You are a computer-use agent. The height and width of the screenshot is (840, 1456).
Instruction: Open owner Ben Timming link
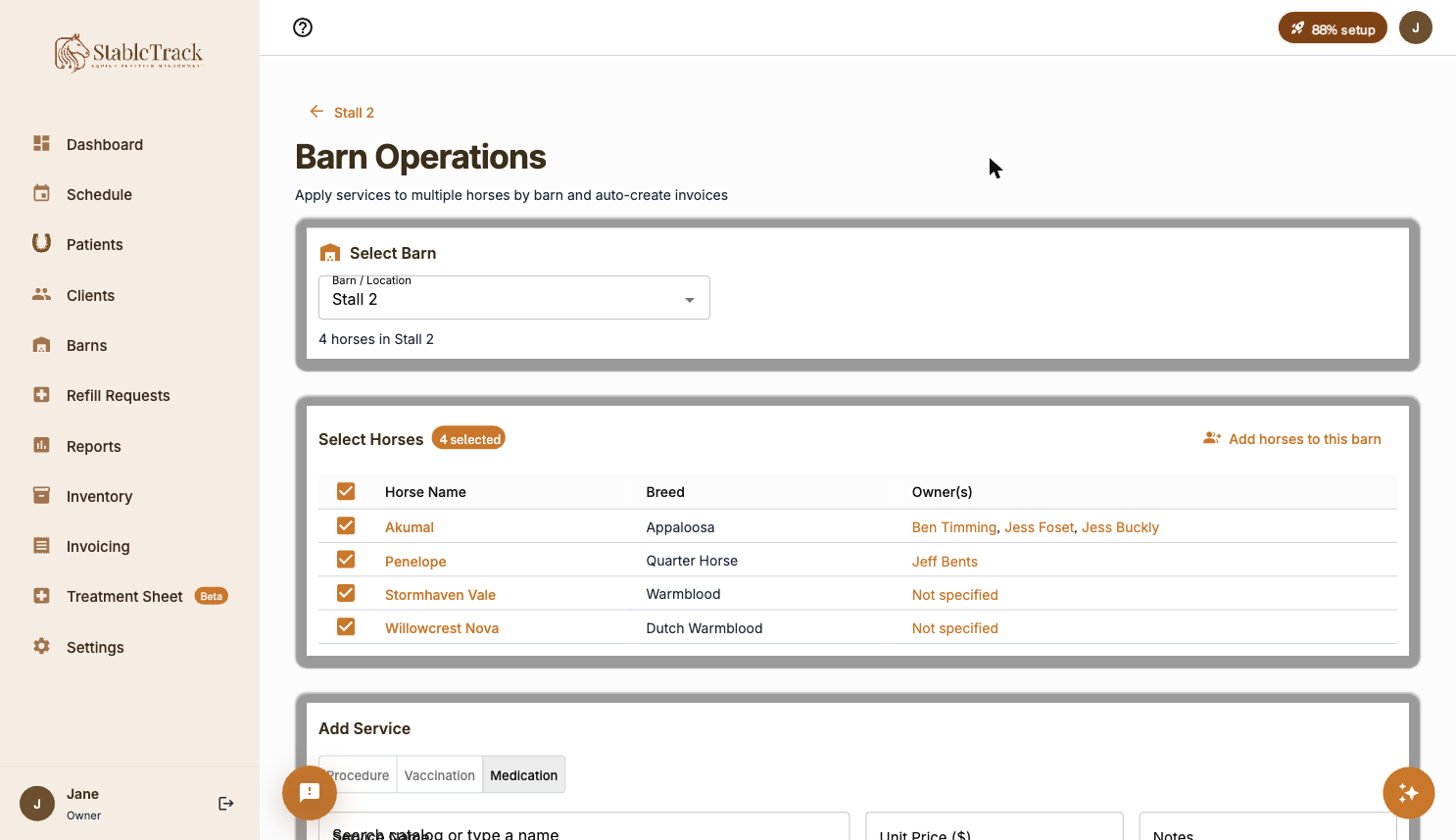954,527
